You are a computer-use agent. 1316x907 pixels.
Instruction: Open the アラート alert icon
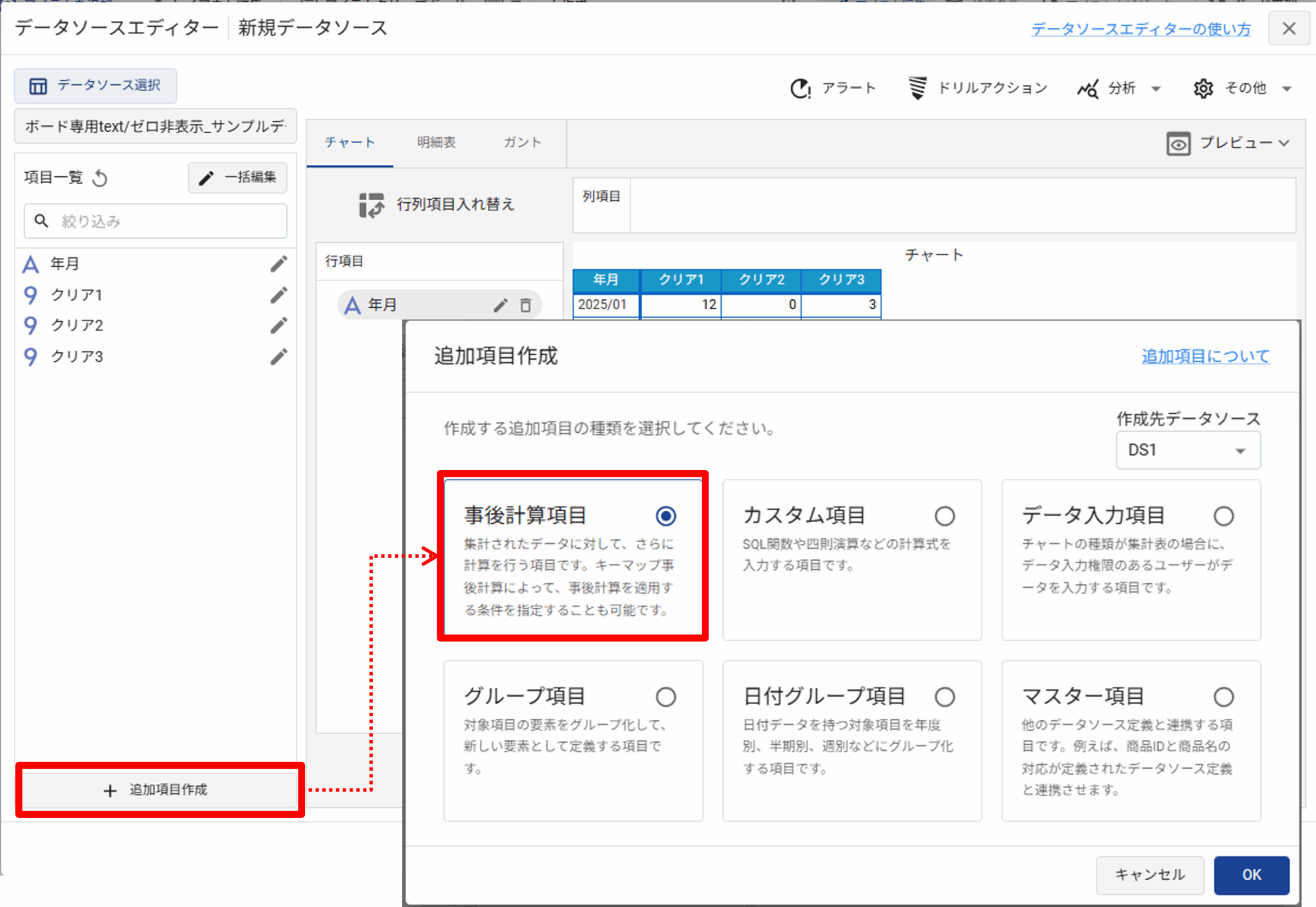800,88
